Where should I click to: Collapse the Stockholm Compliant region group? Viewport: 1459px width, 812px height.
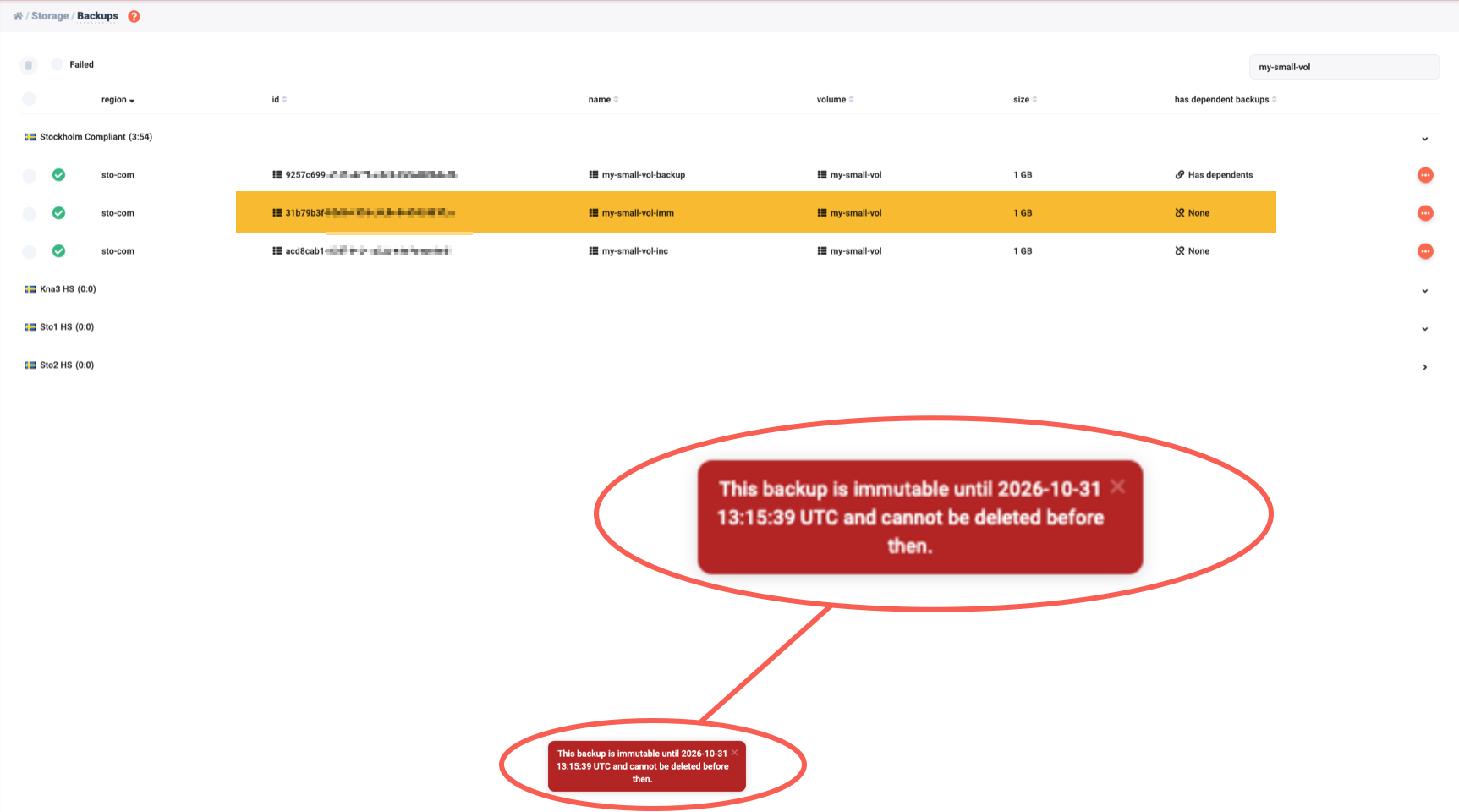pos(1425,139)
